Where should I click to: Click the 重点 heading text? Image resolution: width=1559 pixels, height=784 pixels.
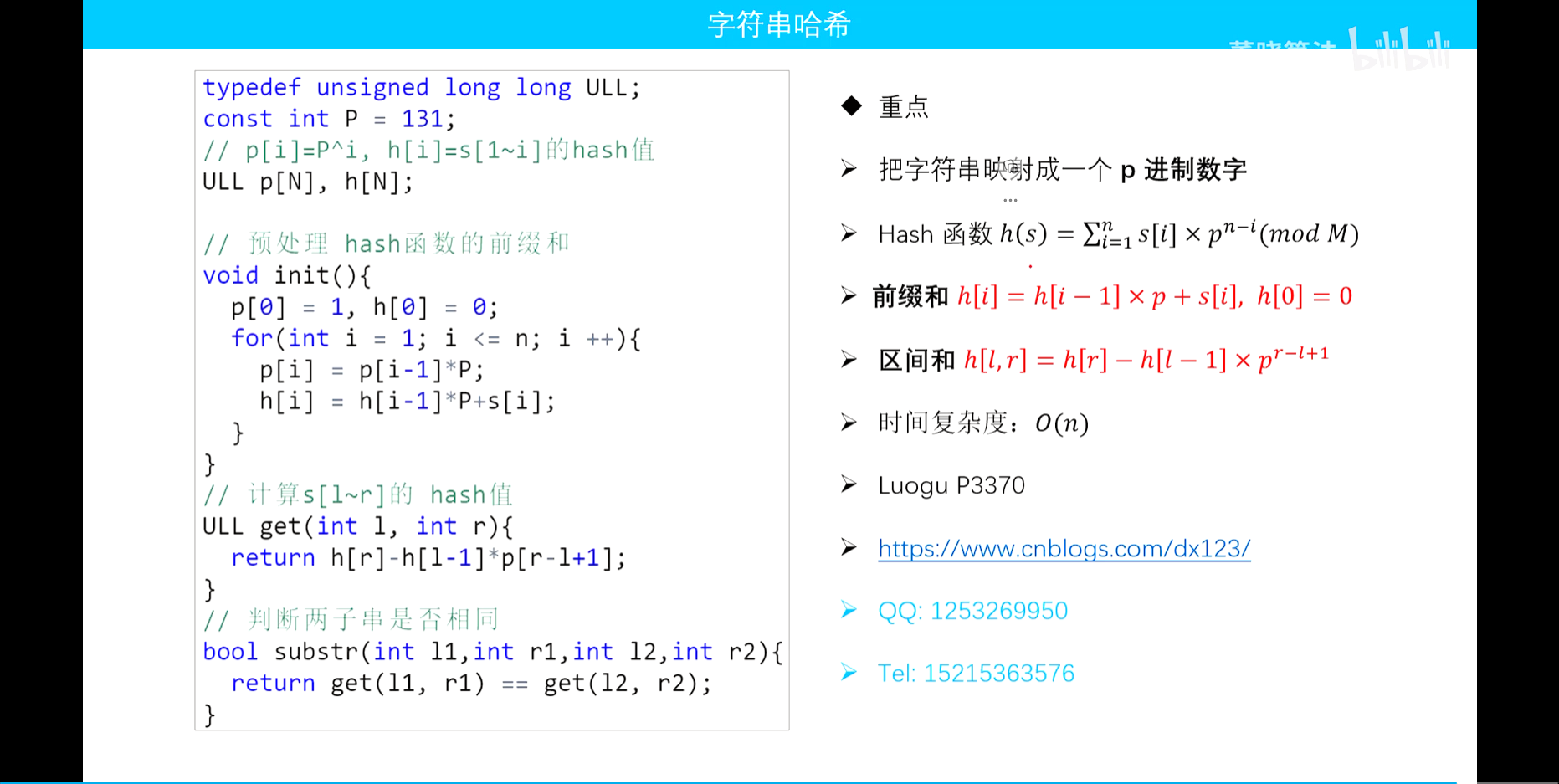(904, 107)
